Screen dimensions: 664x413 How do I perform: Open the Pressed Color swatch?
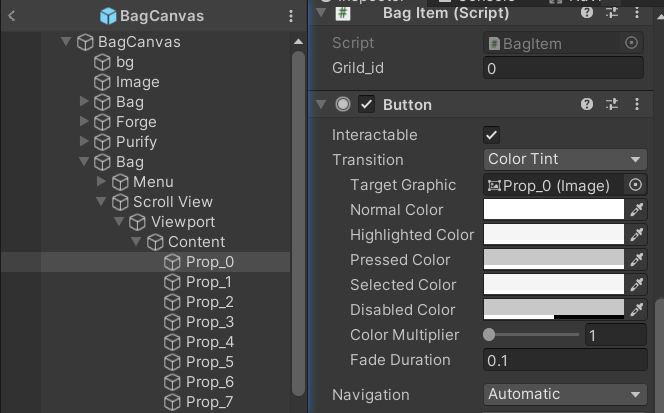(554, 260)
